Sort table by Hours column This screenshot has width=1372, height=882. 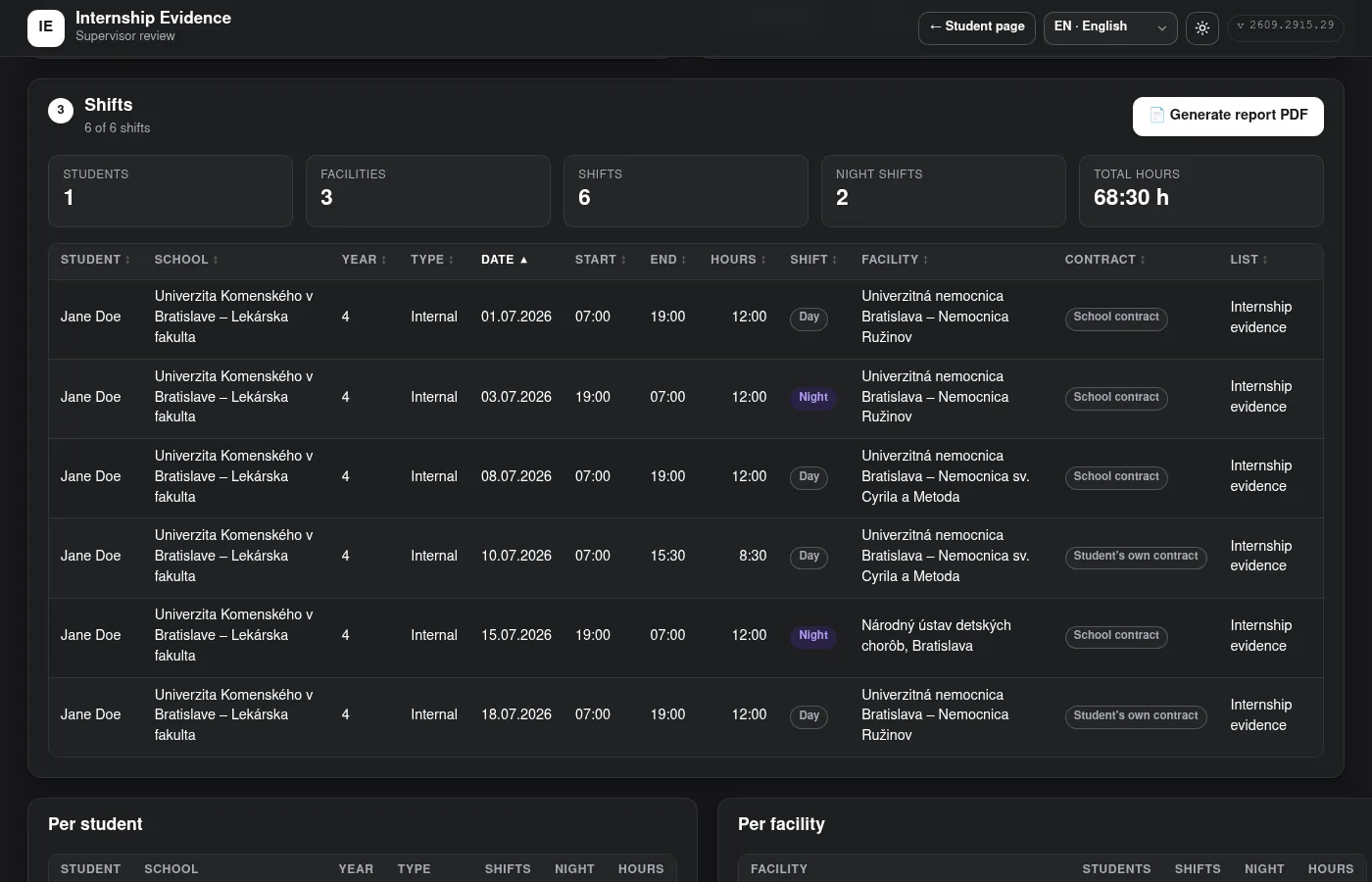pos(738,260)
